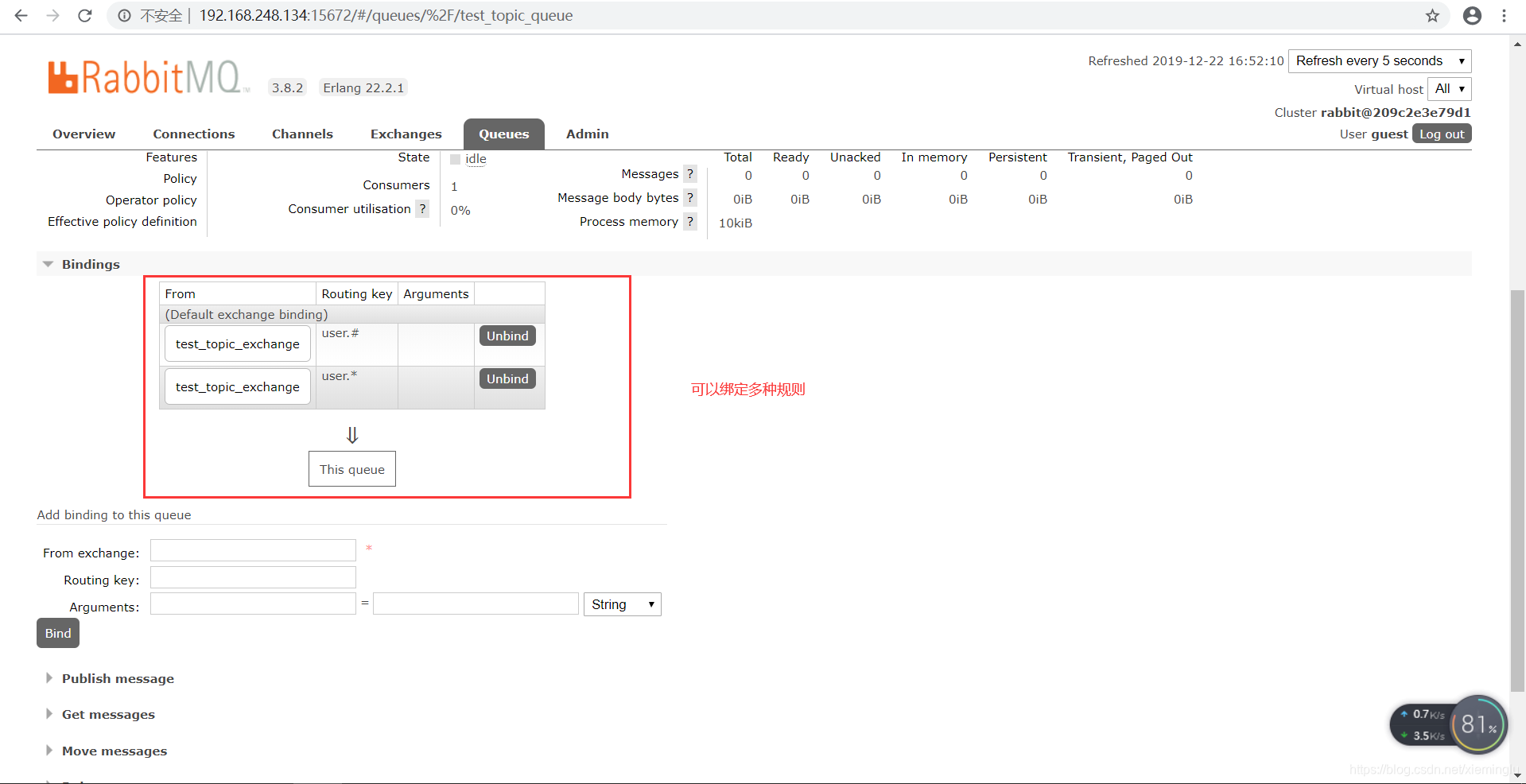Click the This queue box
The image size is (1526, 784).
[x=352, y=469]
